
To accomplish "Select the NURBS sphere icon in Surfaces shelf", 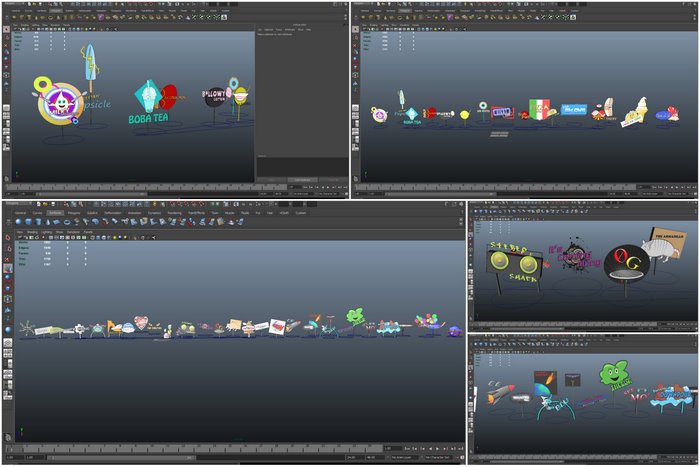I will tap(18, 221).
